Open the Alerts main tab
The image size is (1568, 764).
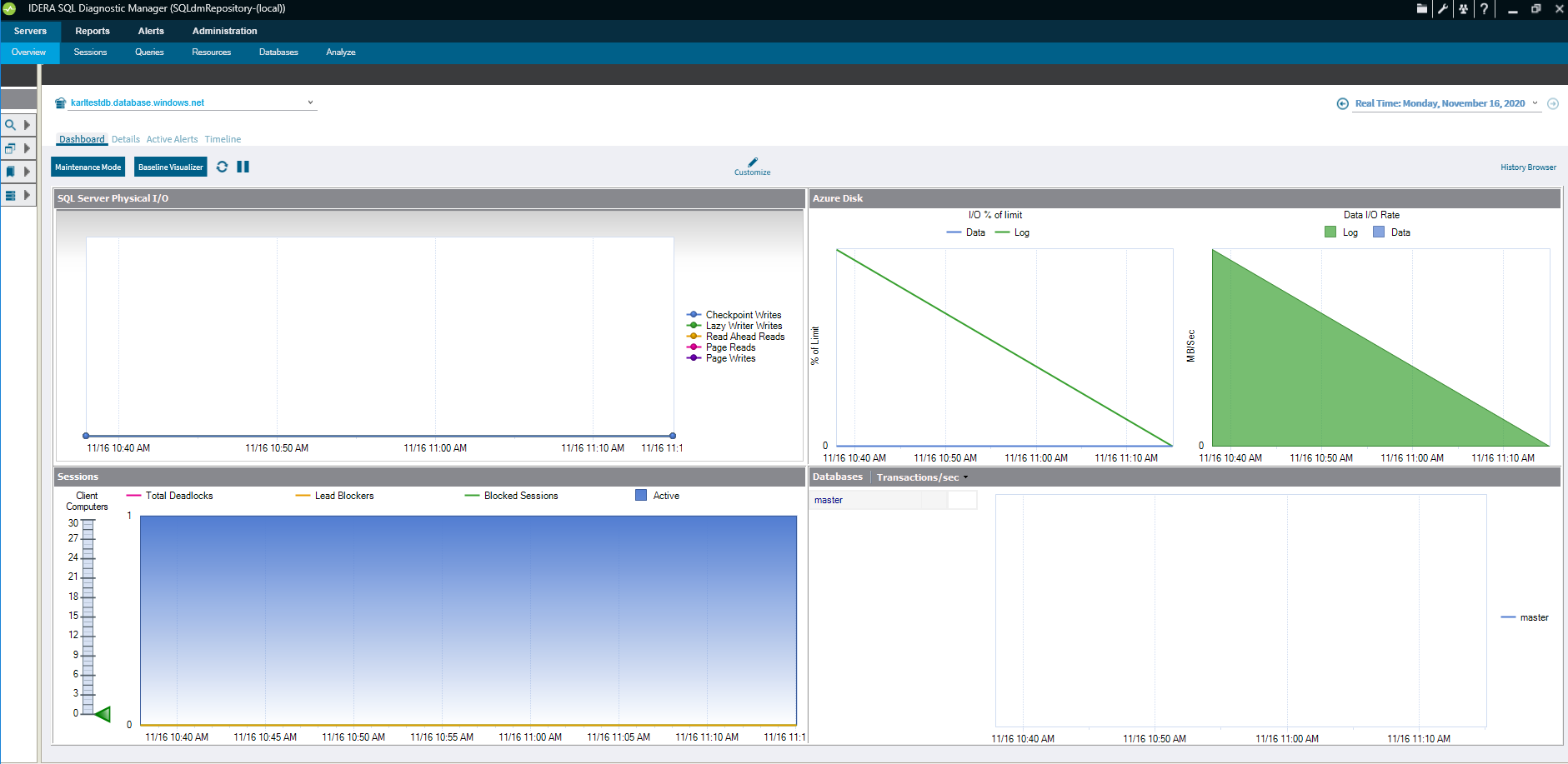click(x=151, y=31)
